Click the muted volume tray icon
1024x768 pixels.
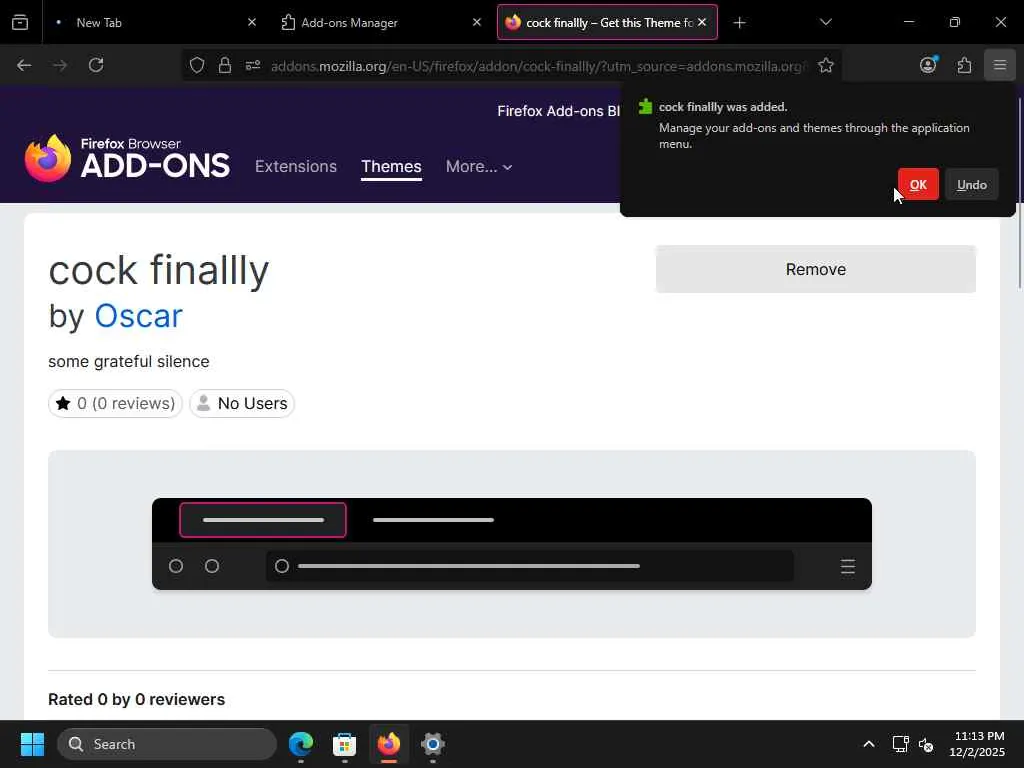pyautogui.click(x=926, y=744)
